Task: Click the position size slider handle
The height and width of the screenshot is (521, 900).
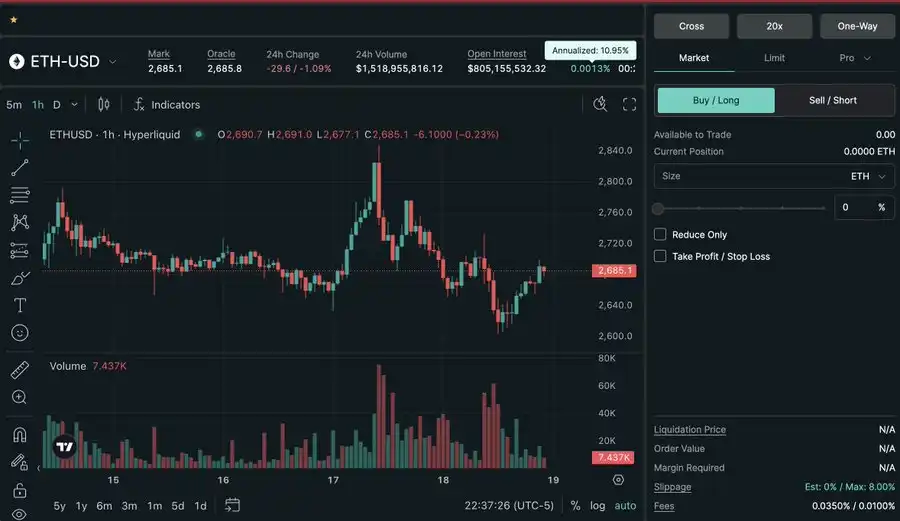Action: 658,208
